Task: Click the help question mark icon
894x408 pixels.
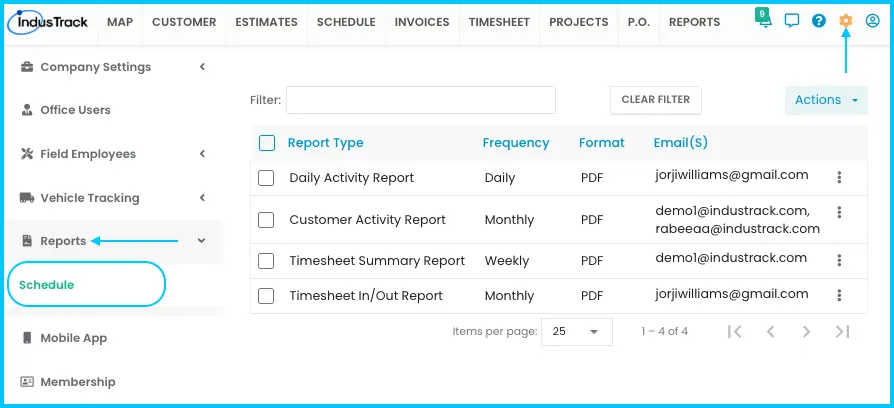Action: point(819,21)
